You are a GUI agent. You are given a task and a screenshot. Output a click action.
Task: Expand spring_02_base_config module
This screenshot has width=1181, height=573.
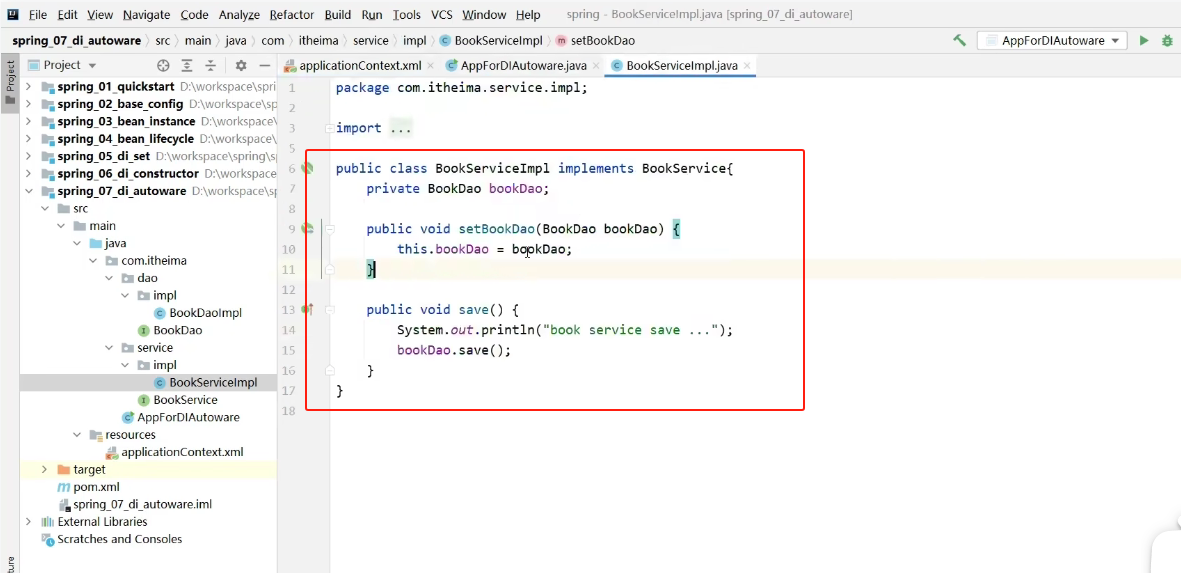point(29,104)
